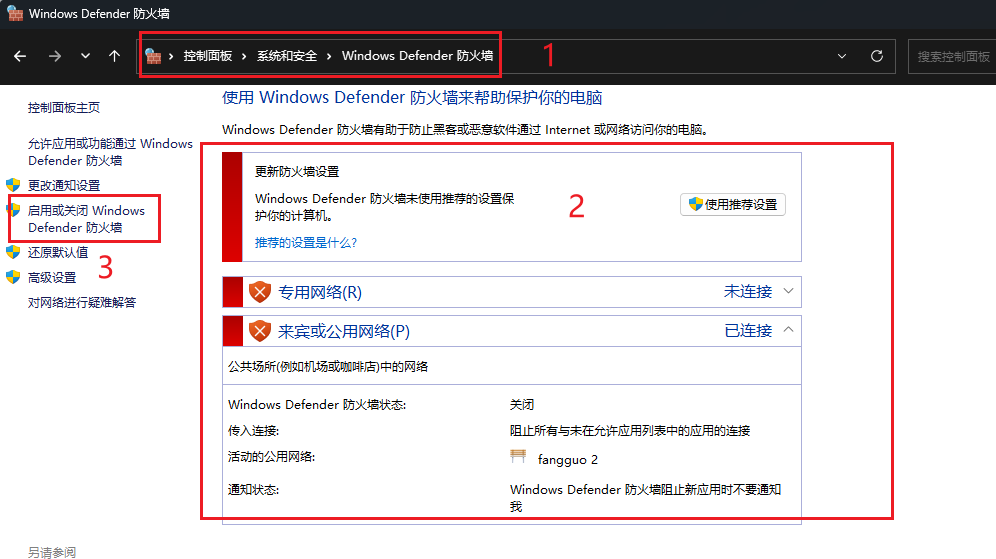Open 对网络进行疑难解答 link

click(82, 302)
